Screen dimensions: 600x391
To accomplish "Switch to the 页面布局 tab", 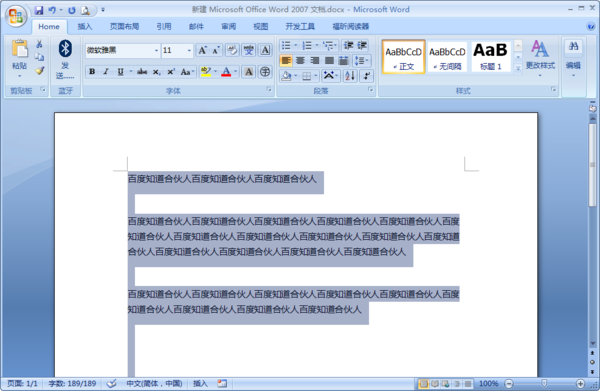I will (x=124, y=26).
